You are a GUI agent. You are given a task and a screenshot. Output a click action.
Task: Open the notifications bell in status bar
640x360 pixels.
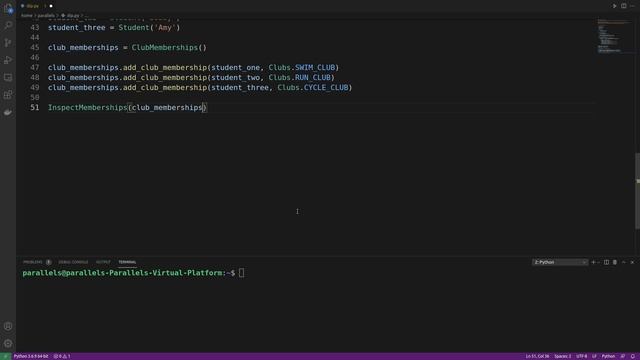pos(633,356)
